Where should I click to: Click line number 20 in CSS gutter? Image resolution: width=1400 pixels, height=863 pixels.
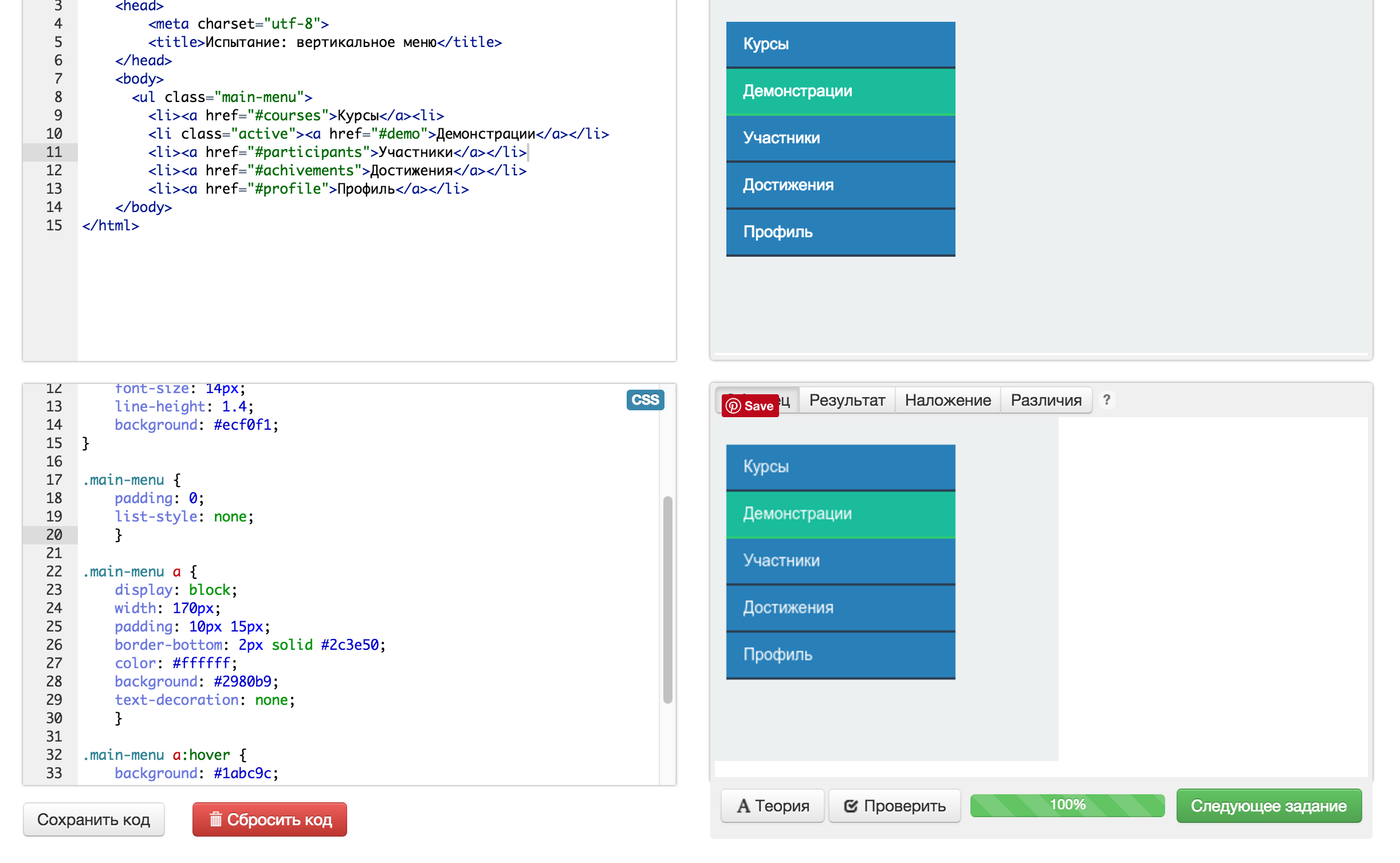(54, 535)
